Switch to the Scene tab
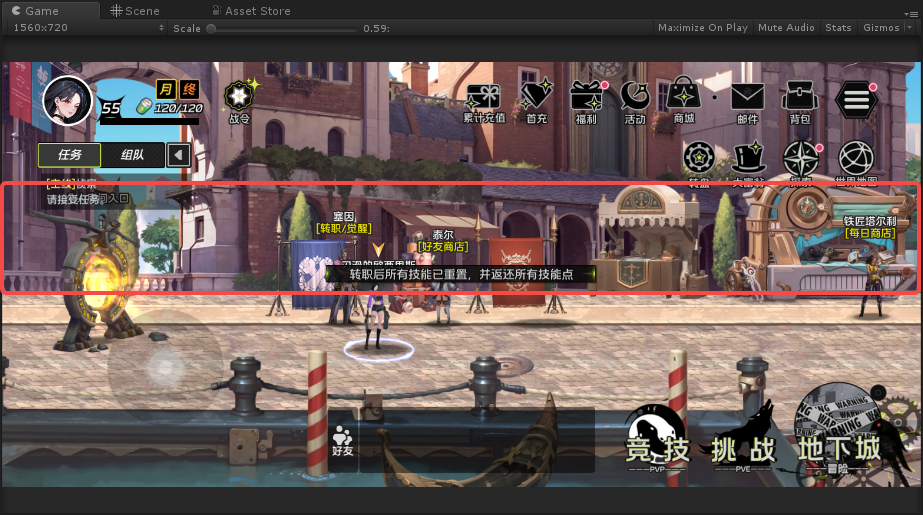 [135, 11]
